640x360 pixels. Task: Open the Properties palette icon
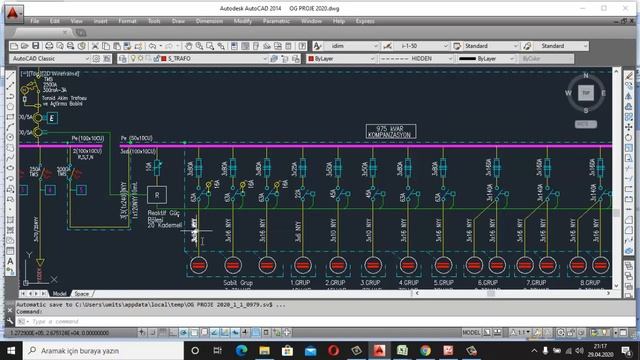click(234, 46)
